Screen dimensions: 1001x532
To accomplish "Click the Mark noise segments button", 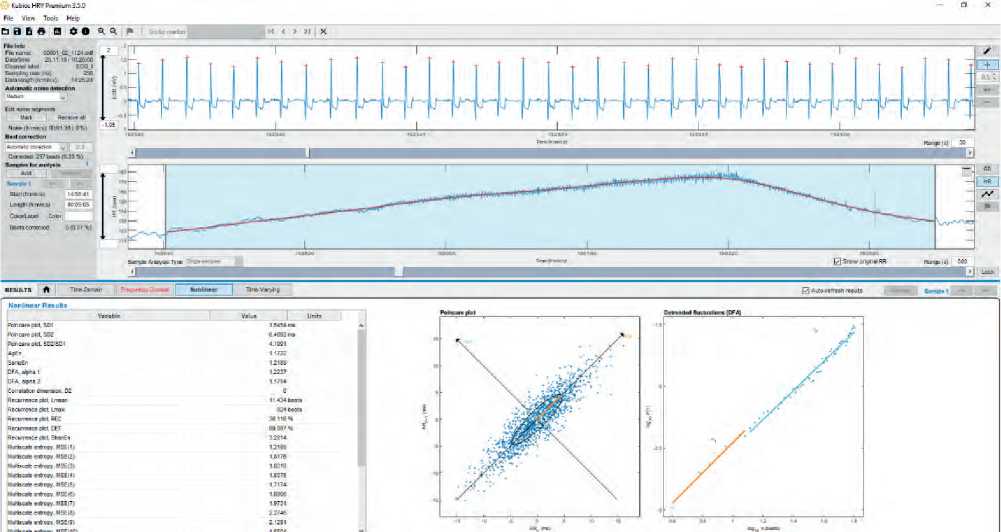I will coord(26,118).
